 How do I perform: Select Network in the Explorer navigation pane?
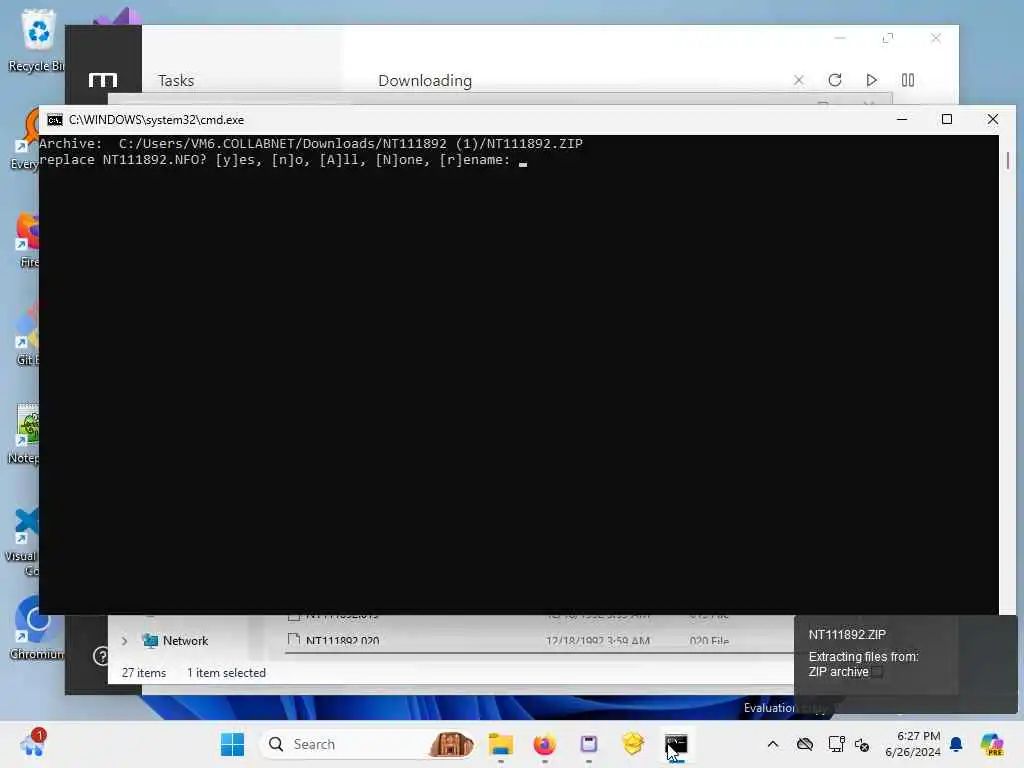(x=185, y=641)
